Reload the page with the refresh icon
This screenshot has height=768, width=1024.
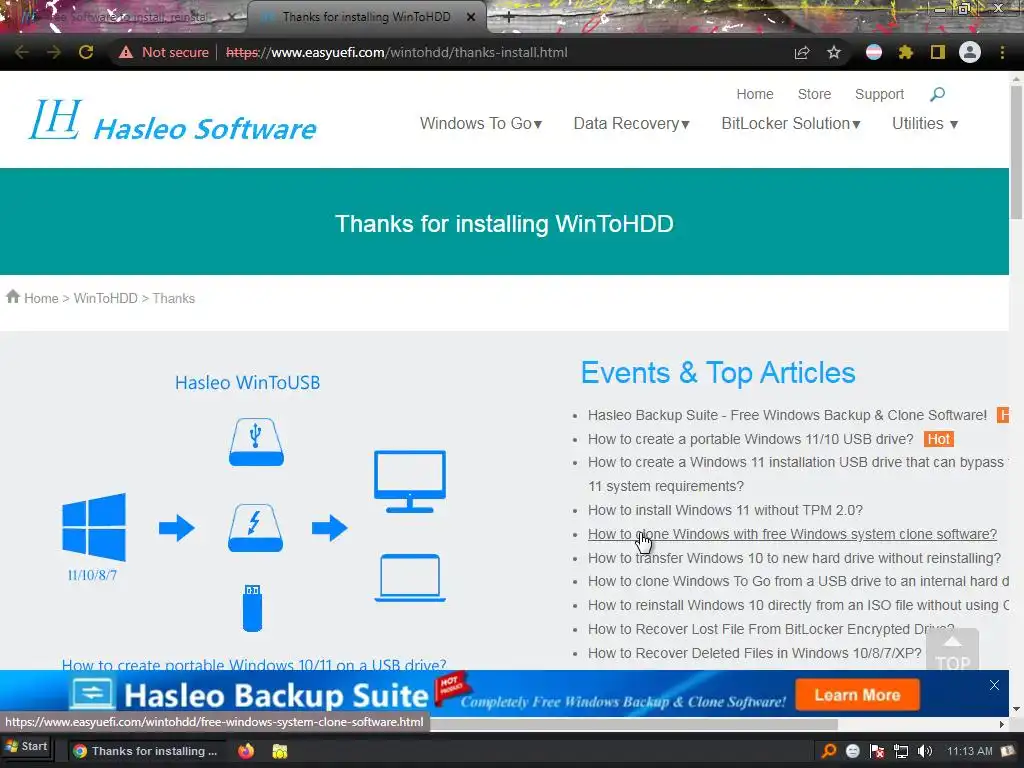[x=86, y=52]
